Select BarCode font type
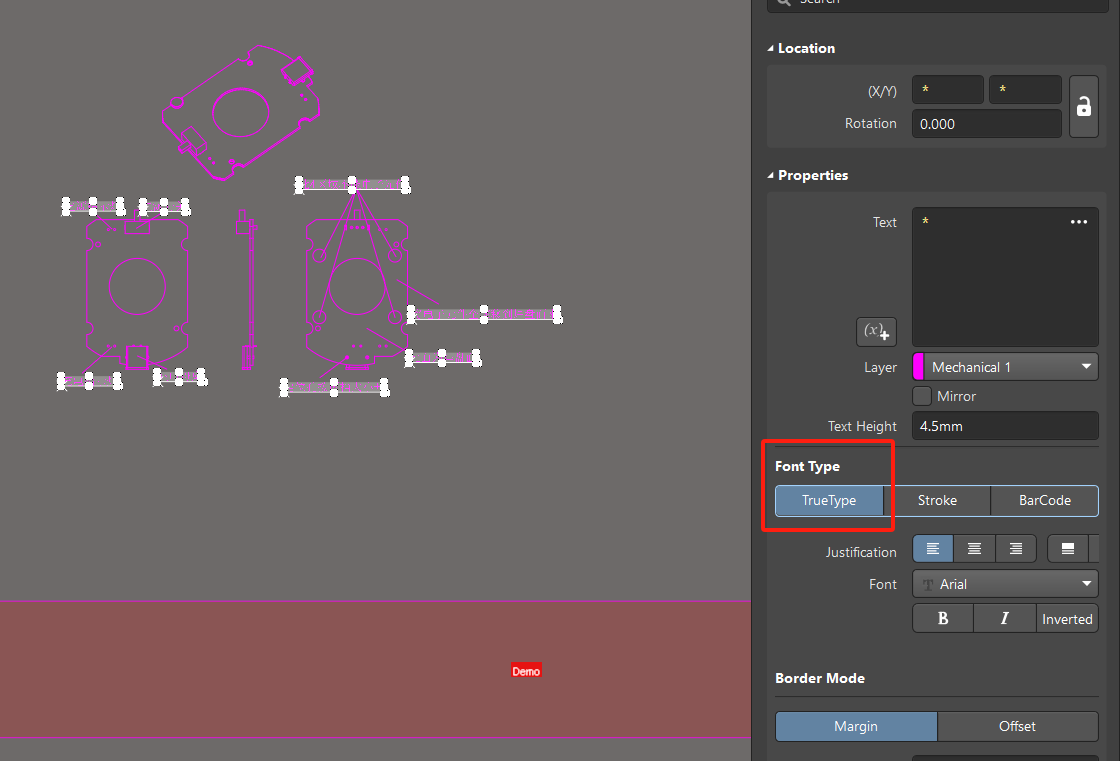 [x=1044, y=500]
